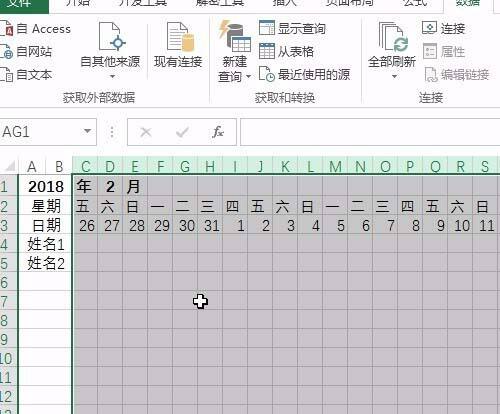This screenshot has width=500, height=414.
Task: Import data with 自网站 icon
Action: [x=7, y=52]
